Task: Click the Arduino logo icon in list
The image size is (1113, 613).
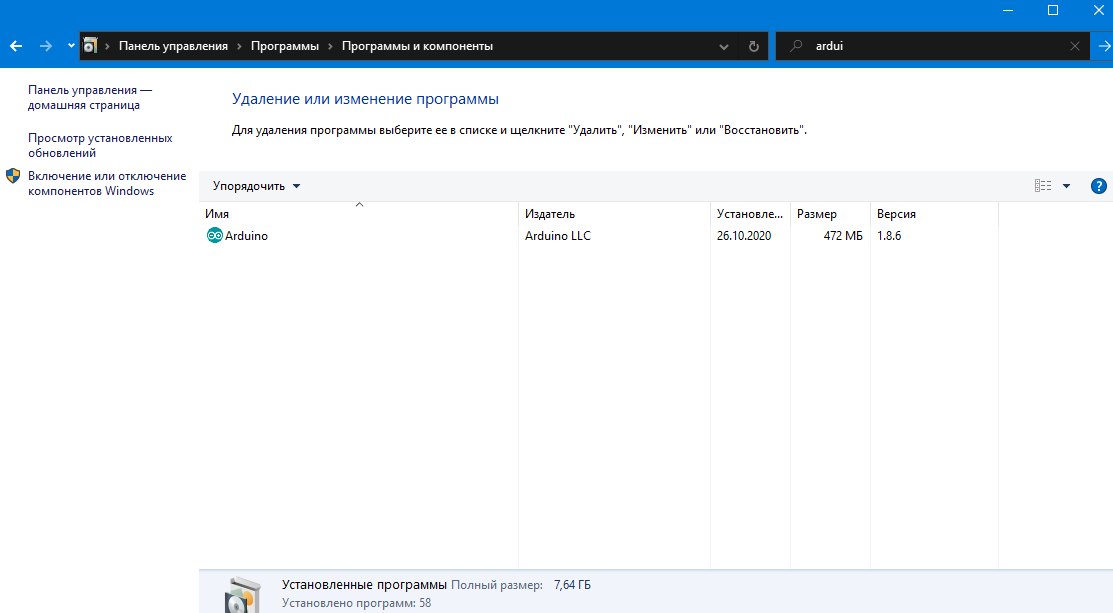Action: 214,236
